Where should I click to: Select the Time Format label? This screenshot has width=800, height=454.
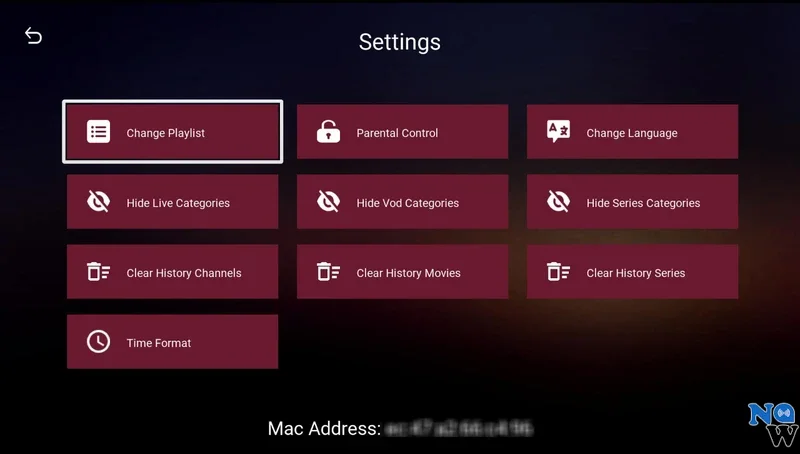click(158, 343)
